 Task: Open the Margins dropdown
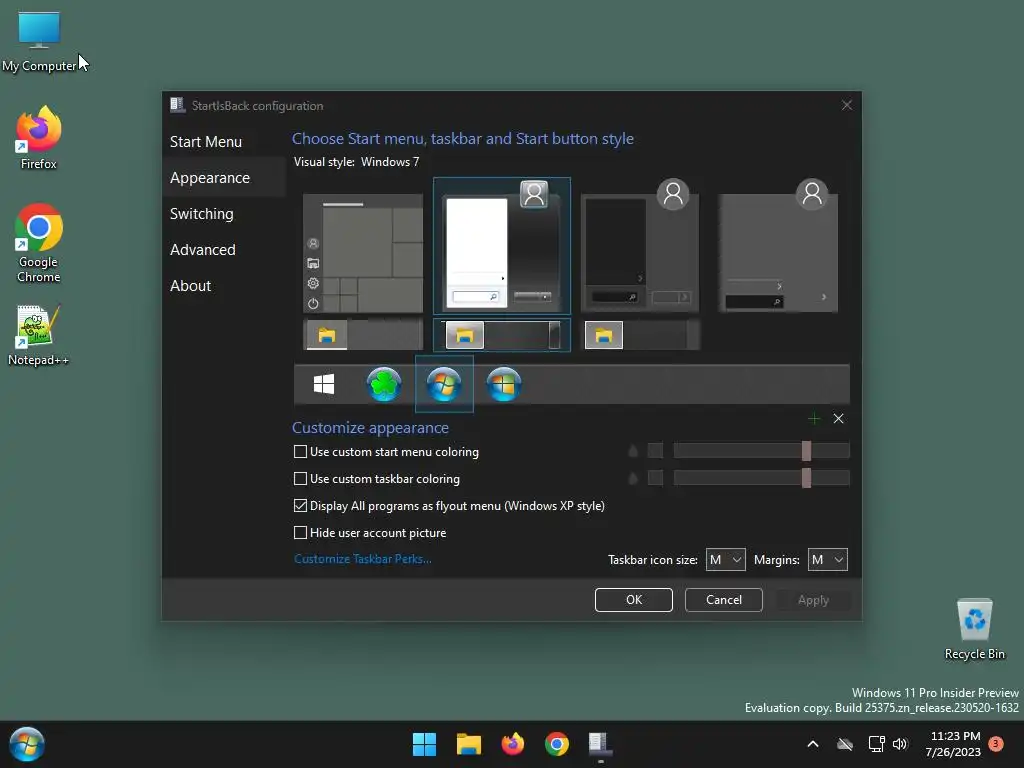[827, 560]
